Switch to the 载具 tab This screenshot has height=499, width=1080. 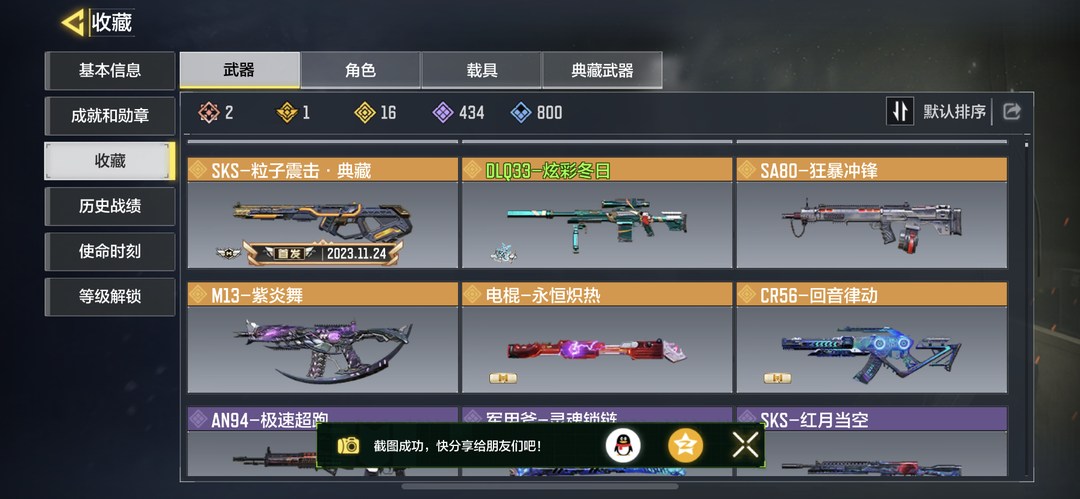click(x=481, y=70)
